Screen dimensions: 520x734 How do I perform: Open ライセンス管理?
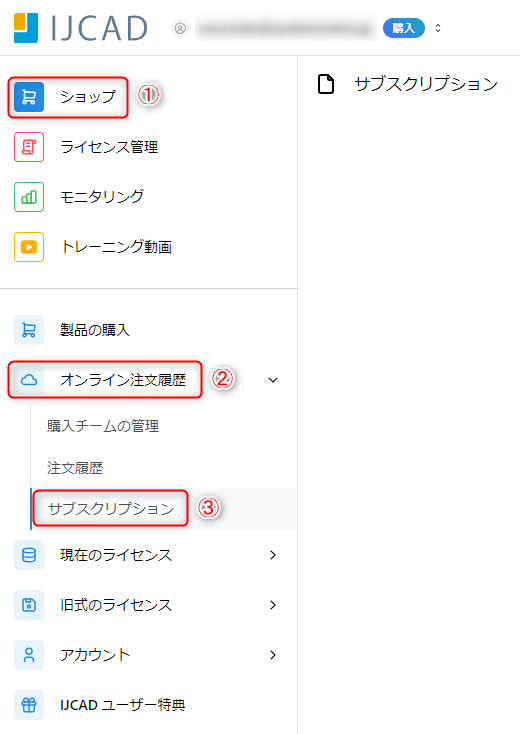(109, 147)
